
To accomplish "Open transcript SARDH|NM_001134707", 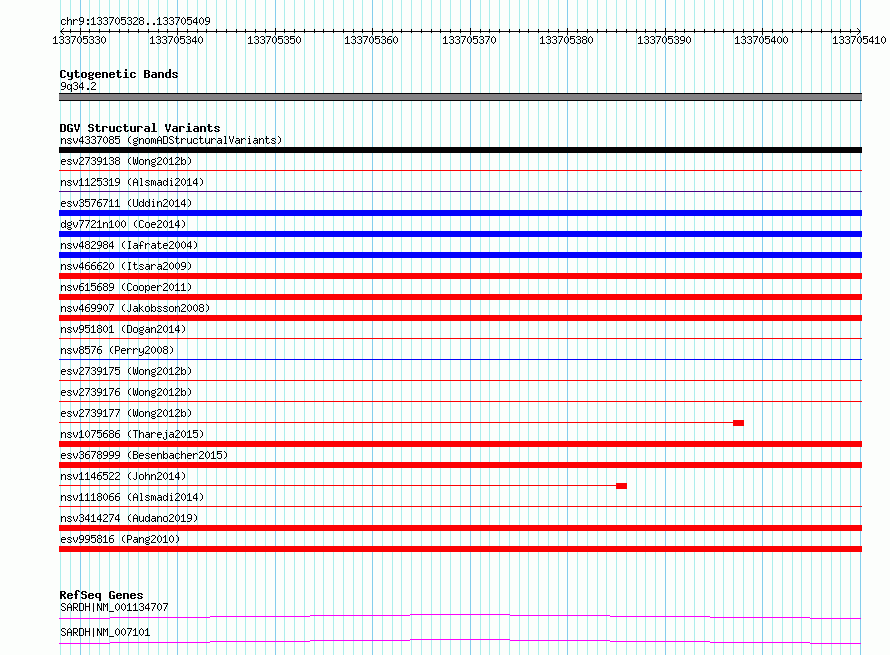I will [114, 607].
